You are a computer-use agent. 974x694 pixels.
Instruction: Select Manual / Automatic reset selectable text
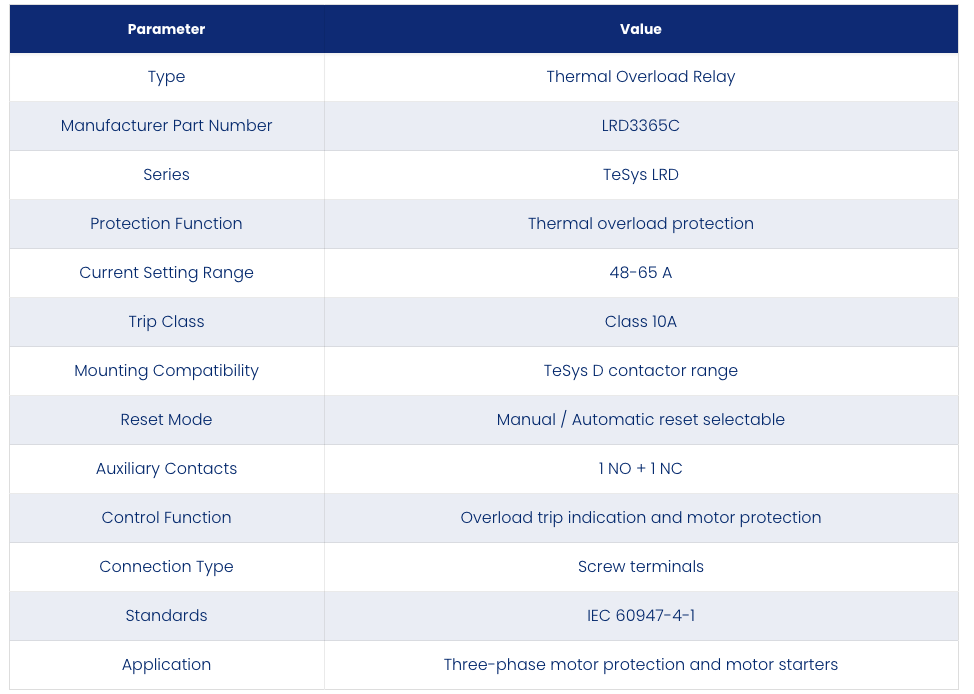point(640,420)
